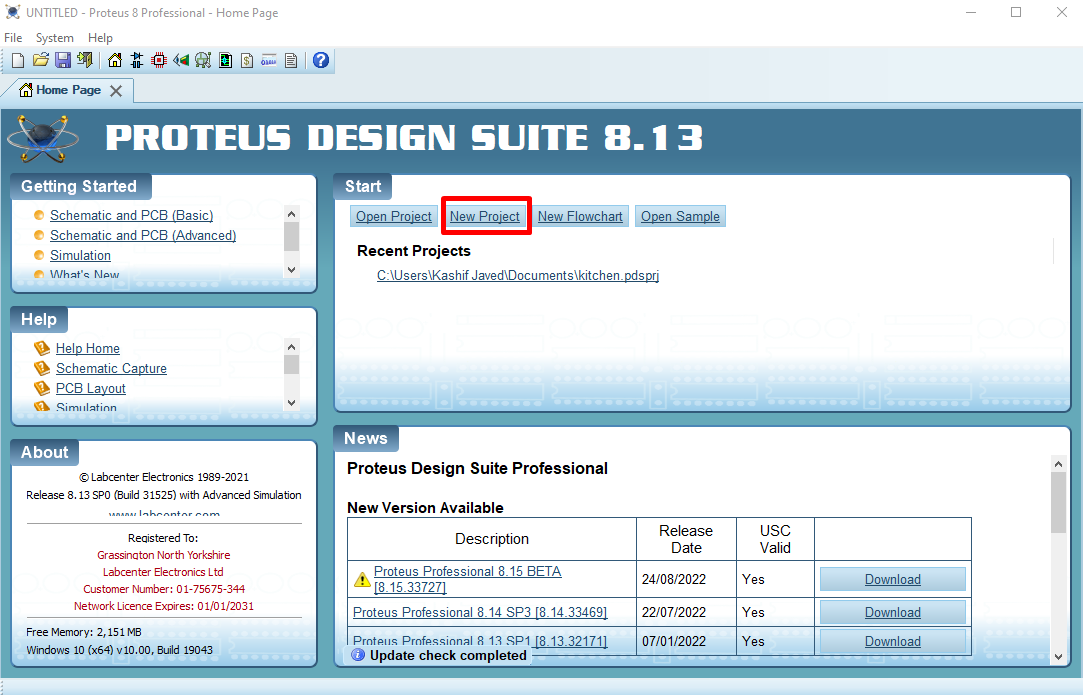
Task: Click the Home Page house toolbar icon
Action: tap(115, 61)
